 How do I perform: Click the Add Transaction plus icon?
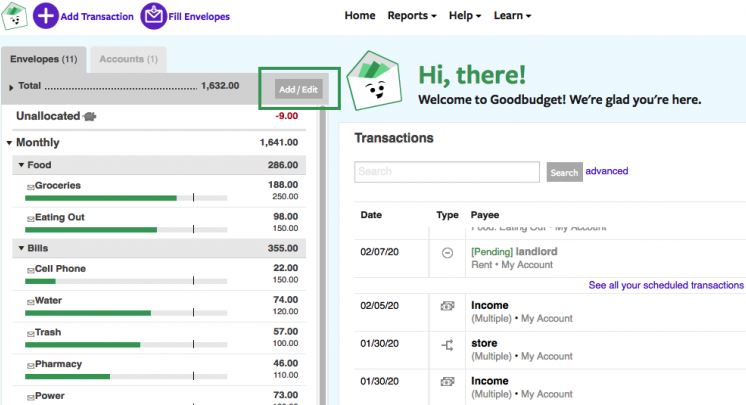click(46, 16)
